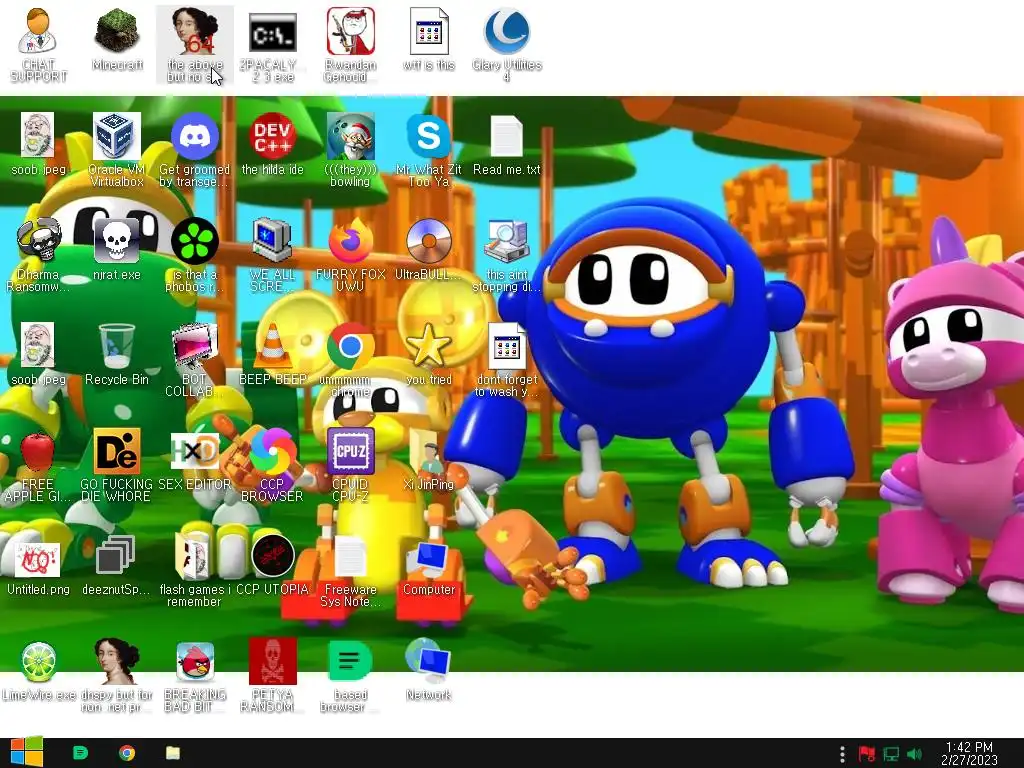Open the Network desktop icon
1024x768 pixels.
click(x=429, y=661)
